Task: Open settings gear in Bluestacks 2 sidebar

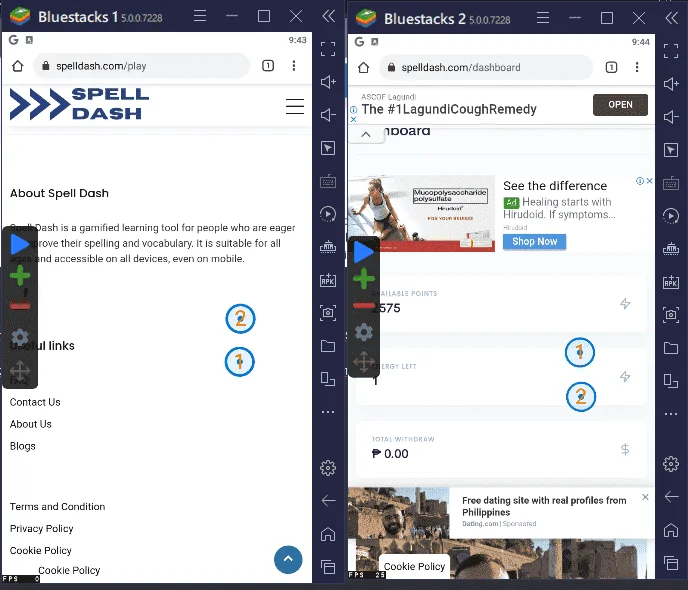Action: 671,464
